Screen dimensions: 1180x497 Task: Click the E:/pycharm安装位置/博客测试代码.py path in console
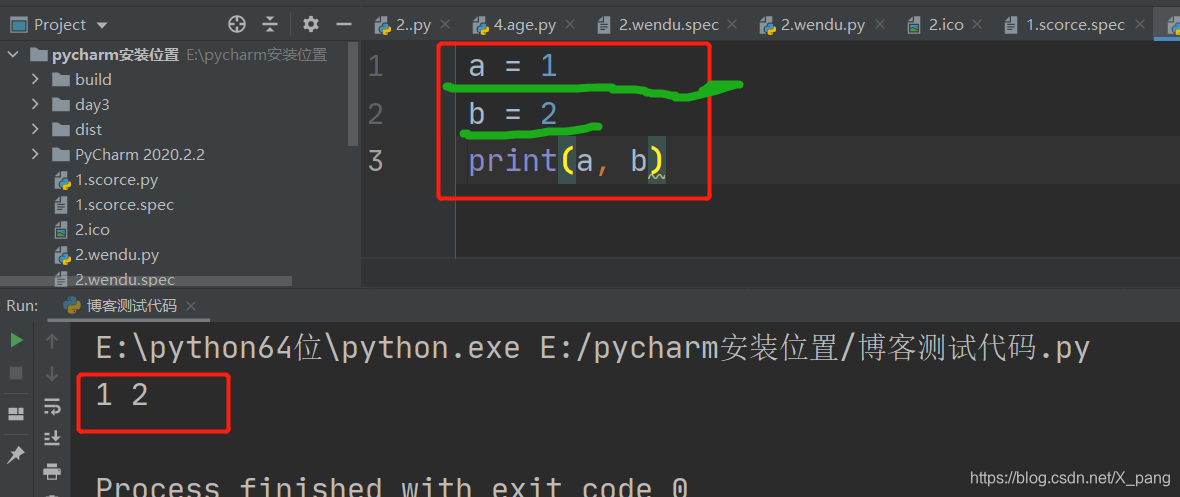[815, 349]
